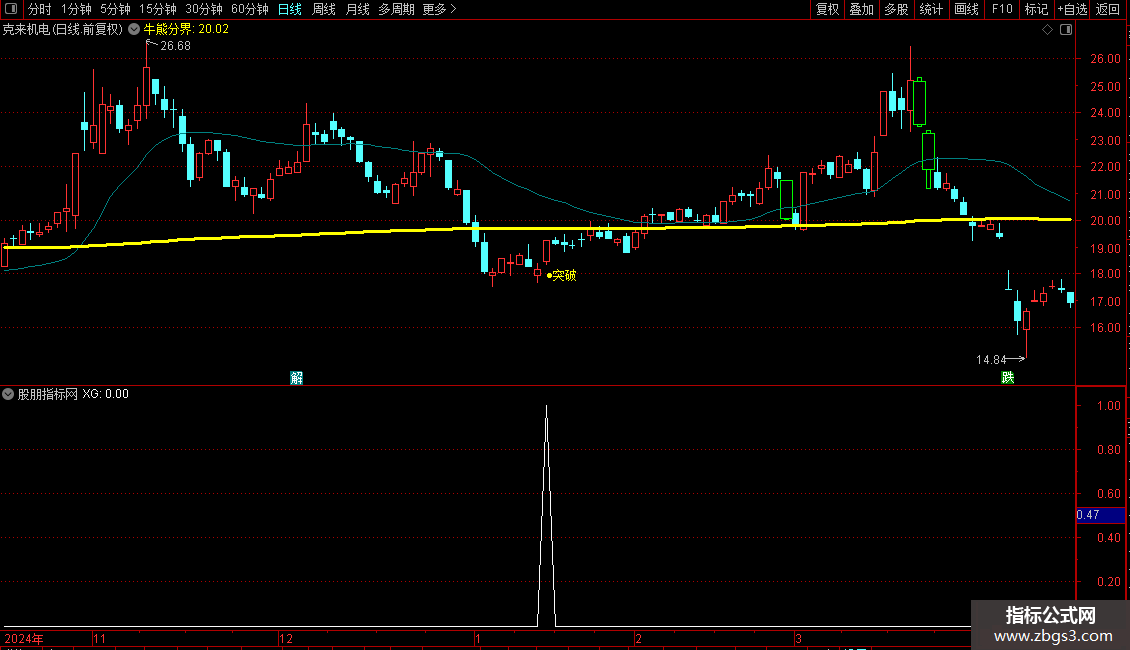Click the 跌 marker icon on chart
Viewport: 1130px width, 650px height.
(1007, 378)
